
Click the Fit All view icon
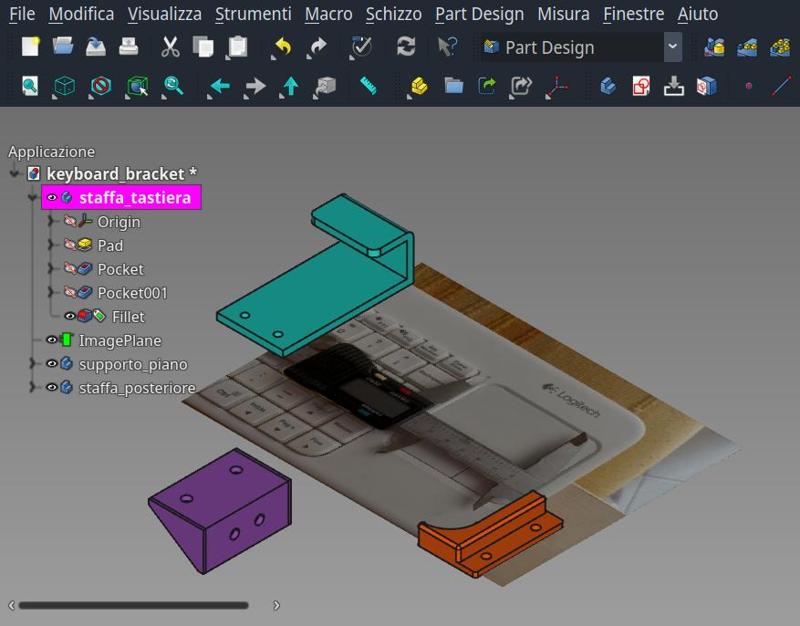[x=30, y=87]
